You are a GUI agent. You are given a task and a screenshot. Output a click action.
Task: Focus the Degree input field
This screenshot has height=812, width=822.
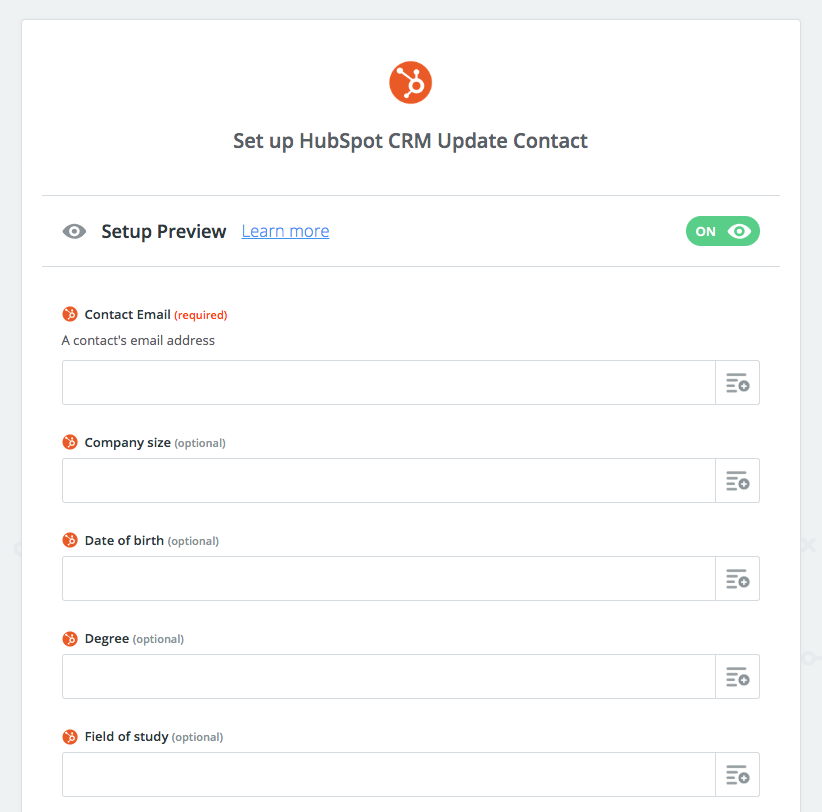pos(389,677)
